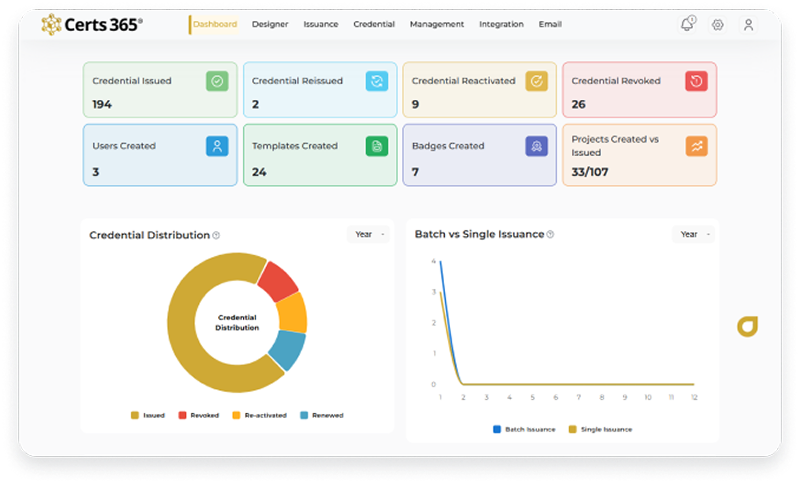
Task: Click the Credential Revoked count 26
Action: click(579, 105)
